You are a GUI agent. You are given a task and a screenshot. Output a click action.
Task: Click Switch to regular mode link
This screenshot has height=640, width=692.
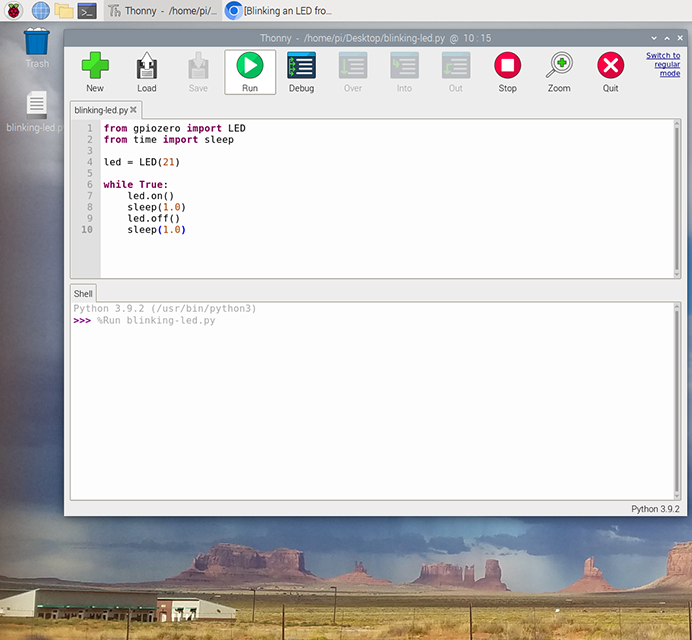click(663, 64)
